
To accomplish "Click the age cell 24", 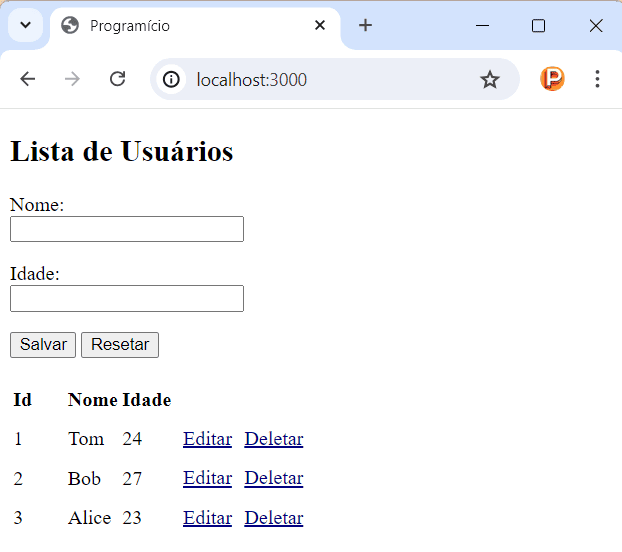I will [x=132, y=439].
